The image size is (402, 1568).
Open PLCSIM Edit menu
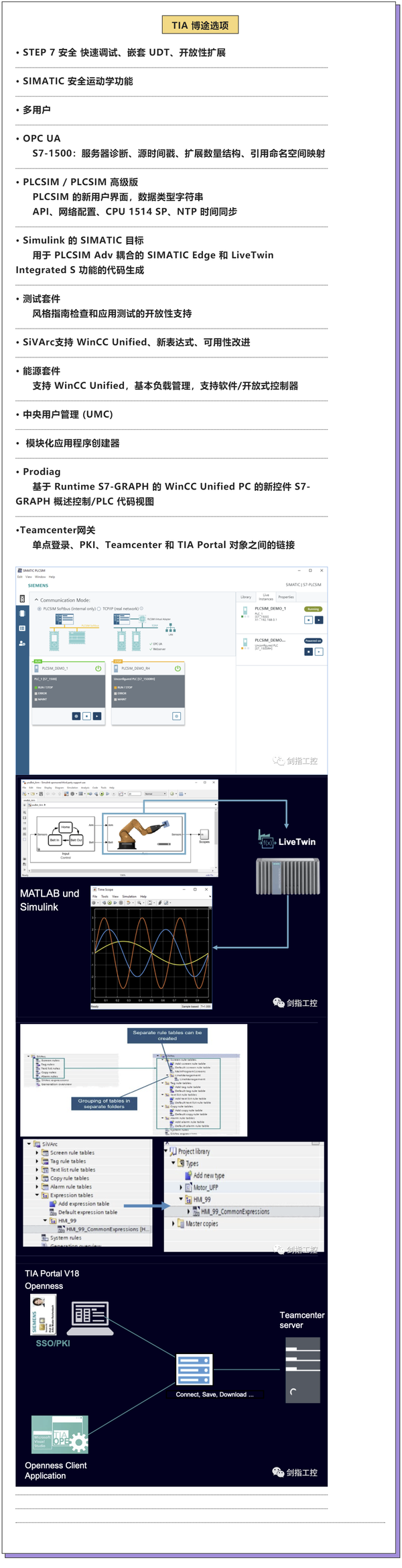click(20, 577)
